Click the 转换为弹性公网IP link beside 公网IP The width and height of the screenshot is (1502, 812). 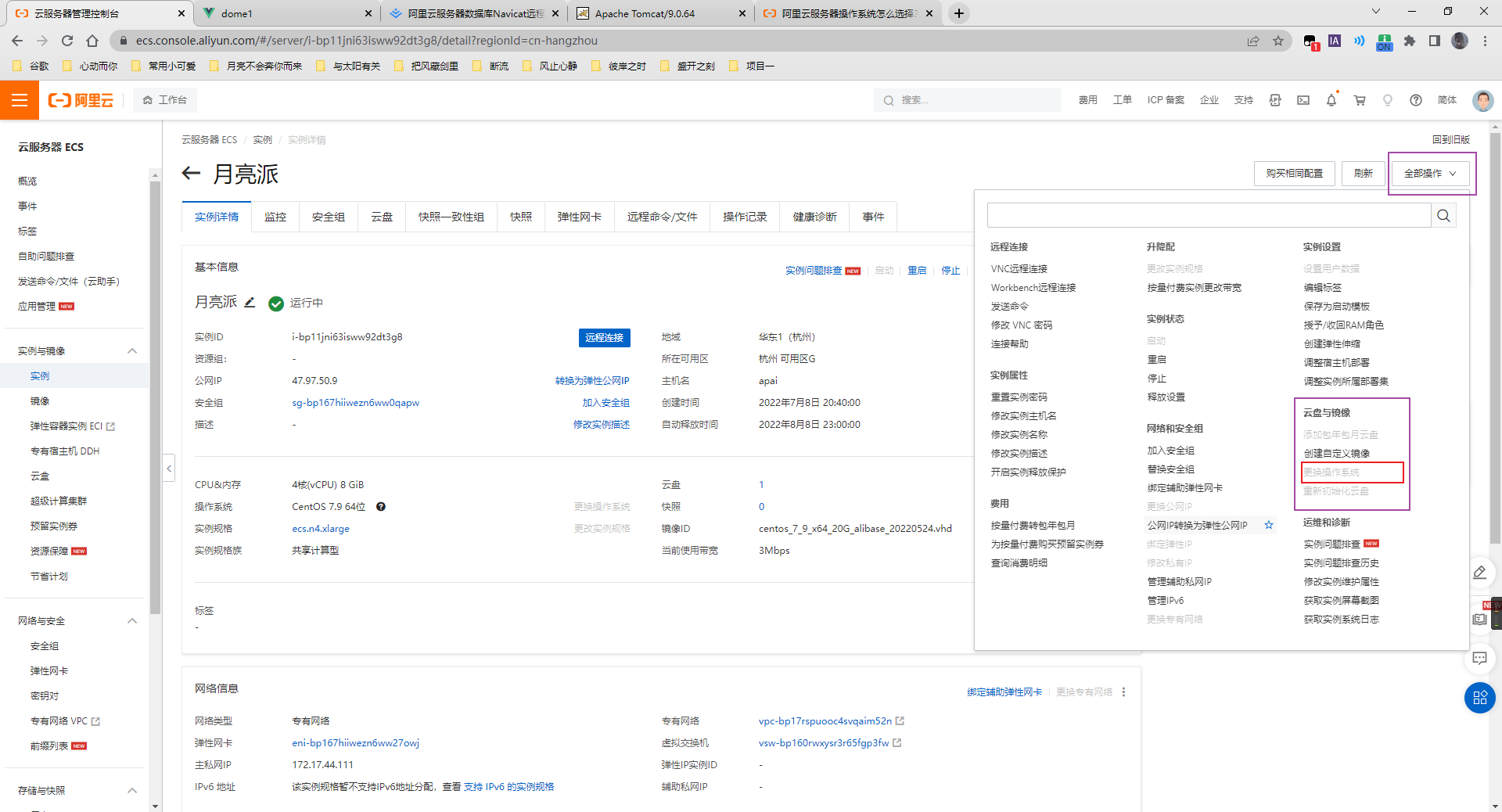(593, 381)
